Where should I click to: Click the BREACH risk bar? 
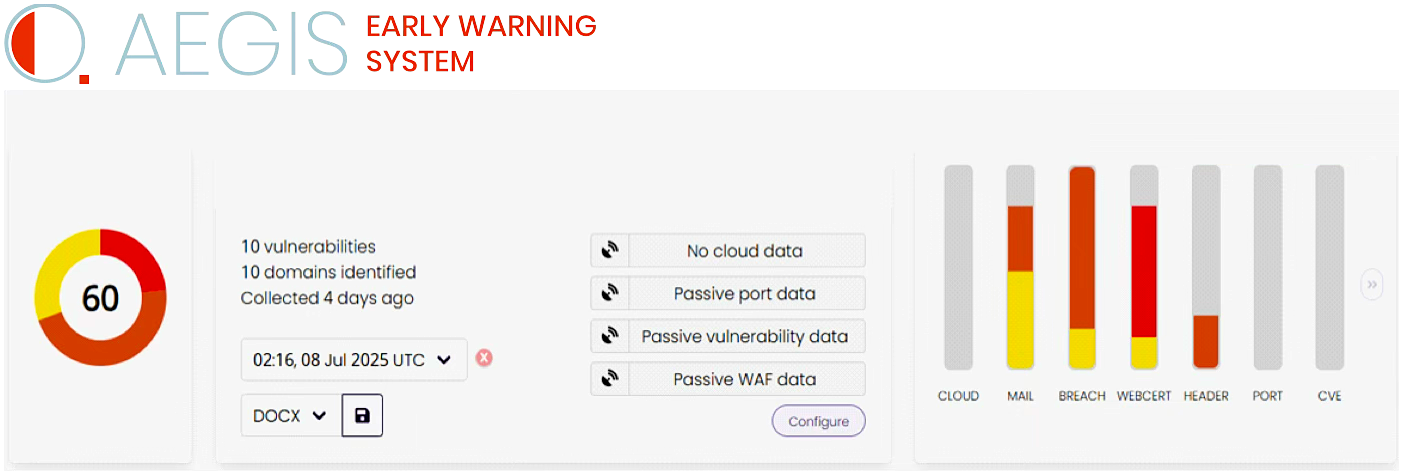(1082, 268)
